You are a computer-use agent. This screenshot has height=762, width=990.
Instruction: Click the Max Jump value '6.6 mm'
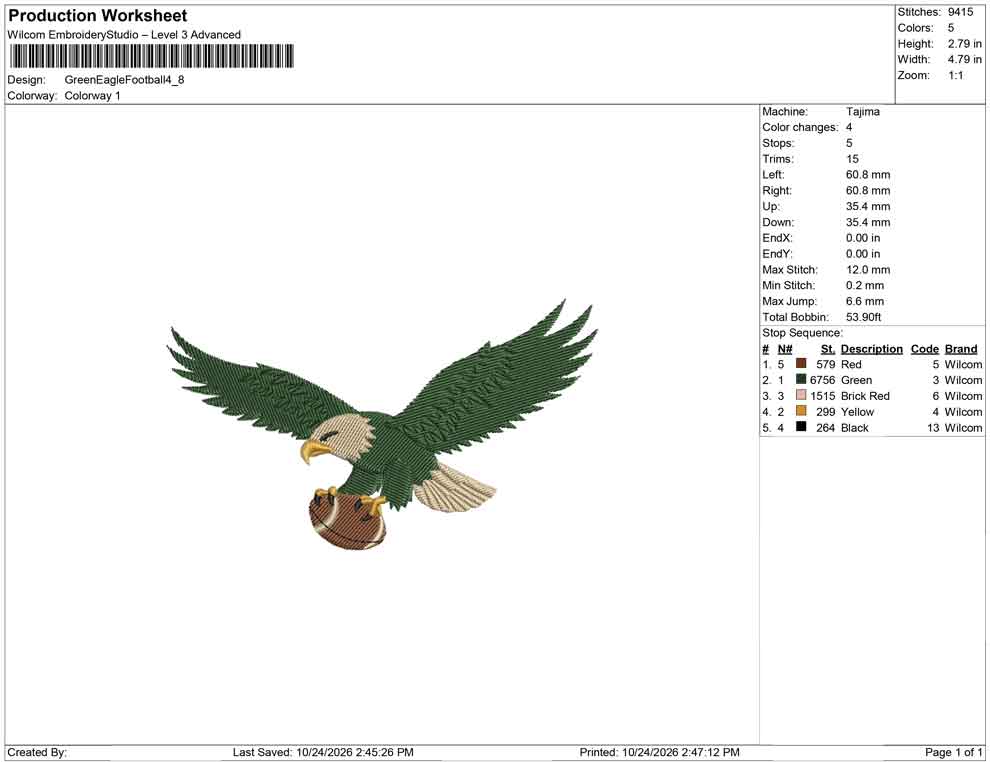click(x=865, y=301)
